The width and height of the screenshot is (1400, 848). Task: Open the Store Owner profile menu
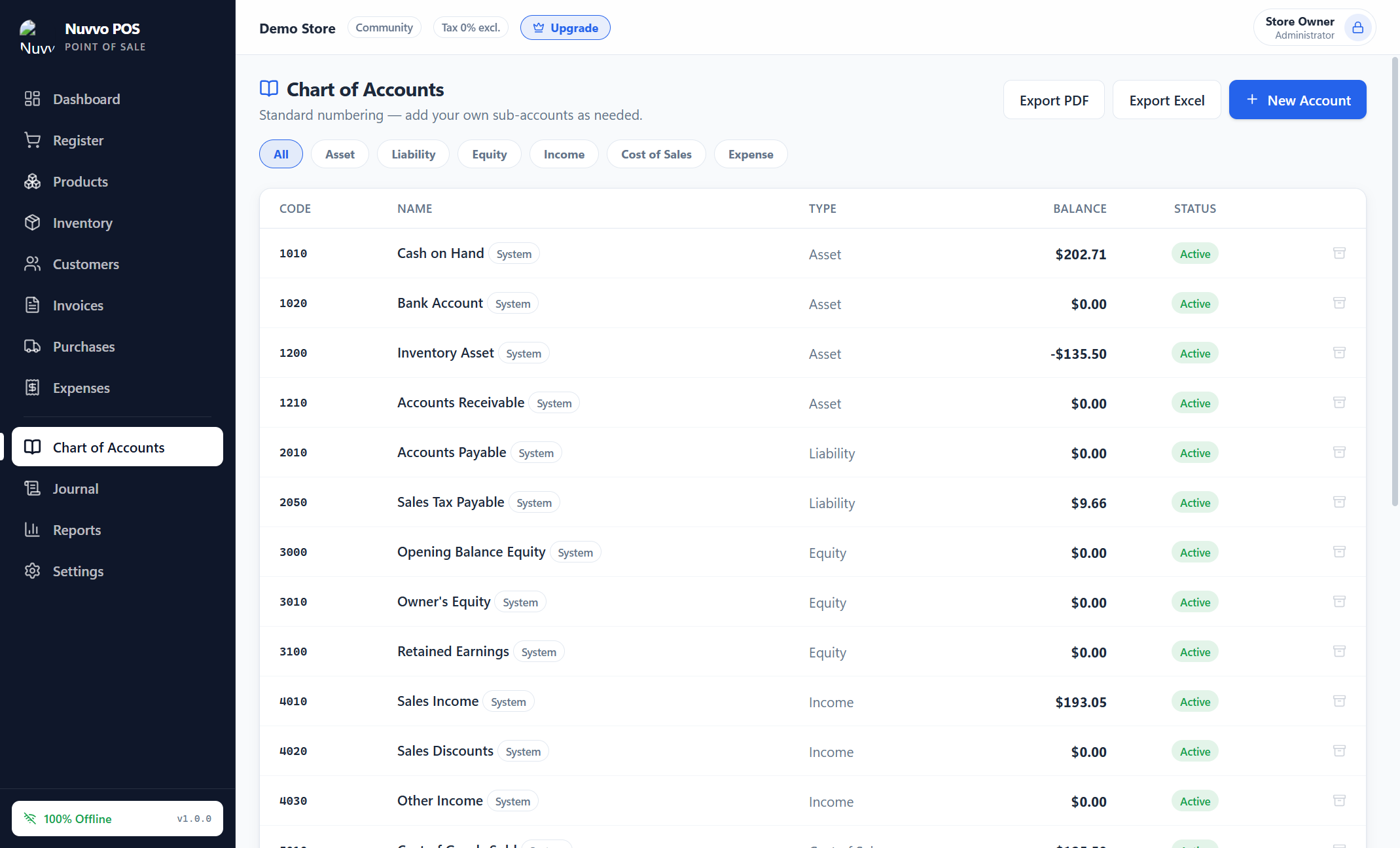tap(1314, 28)
